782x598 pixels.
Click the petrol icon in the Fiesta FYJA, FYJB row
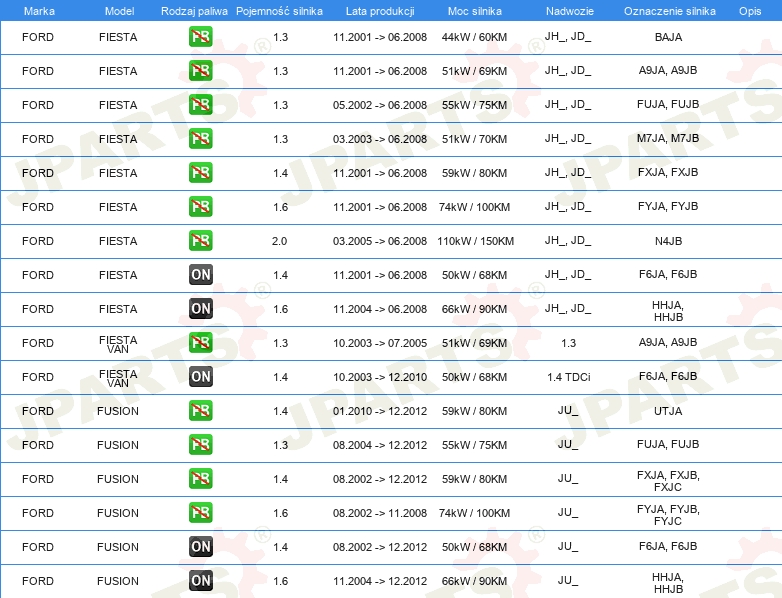(x=200, y=206)
